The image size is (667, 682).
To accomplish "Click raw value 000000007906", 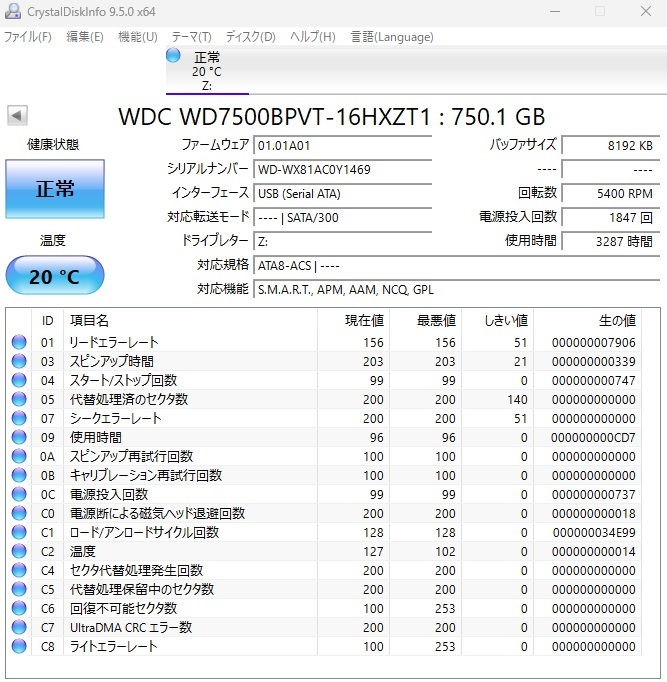I will [x=594, y=343].
